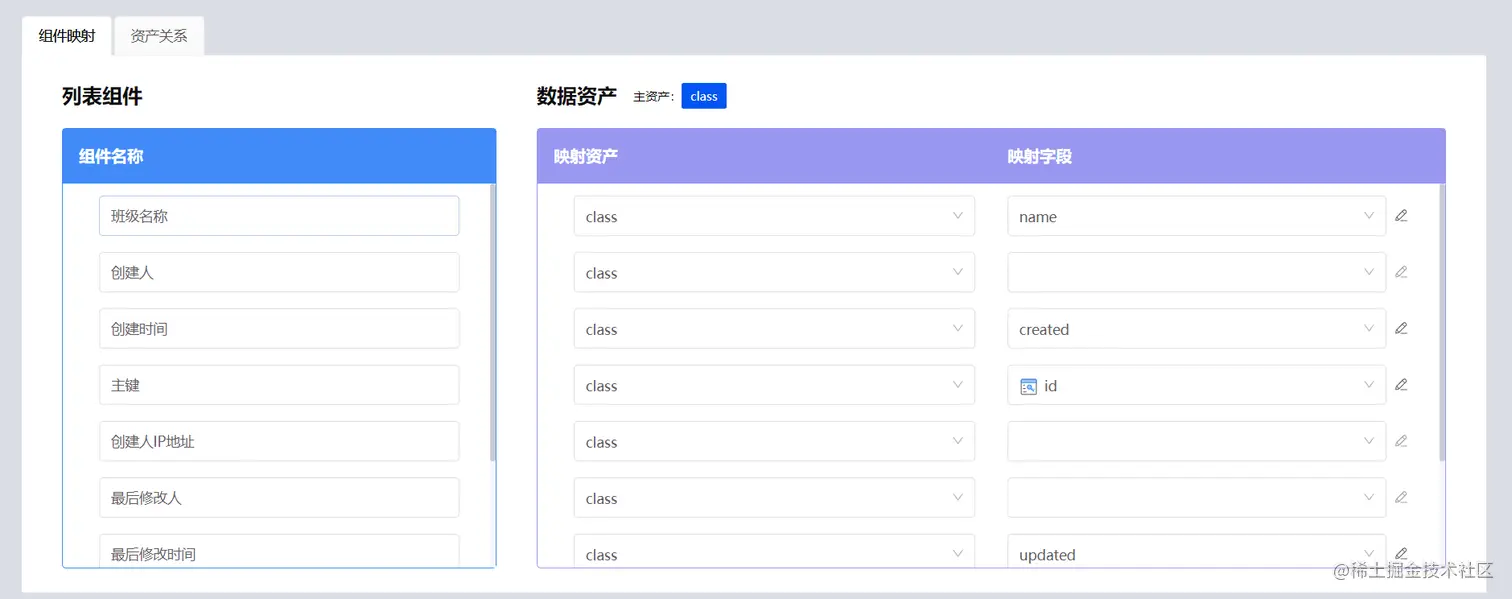Click the edit pencil beside the created field
1512x599 pixels.
click(x=1401, y=328)
